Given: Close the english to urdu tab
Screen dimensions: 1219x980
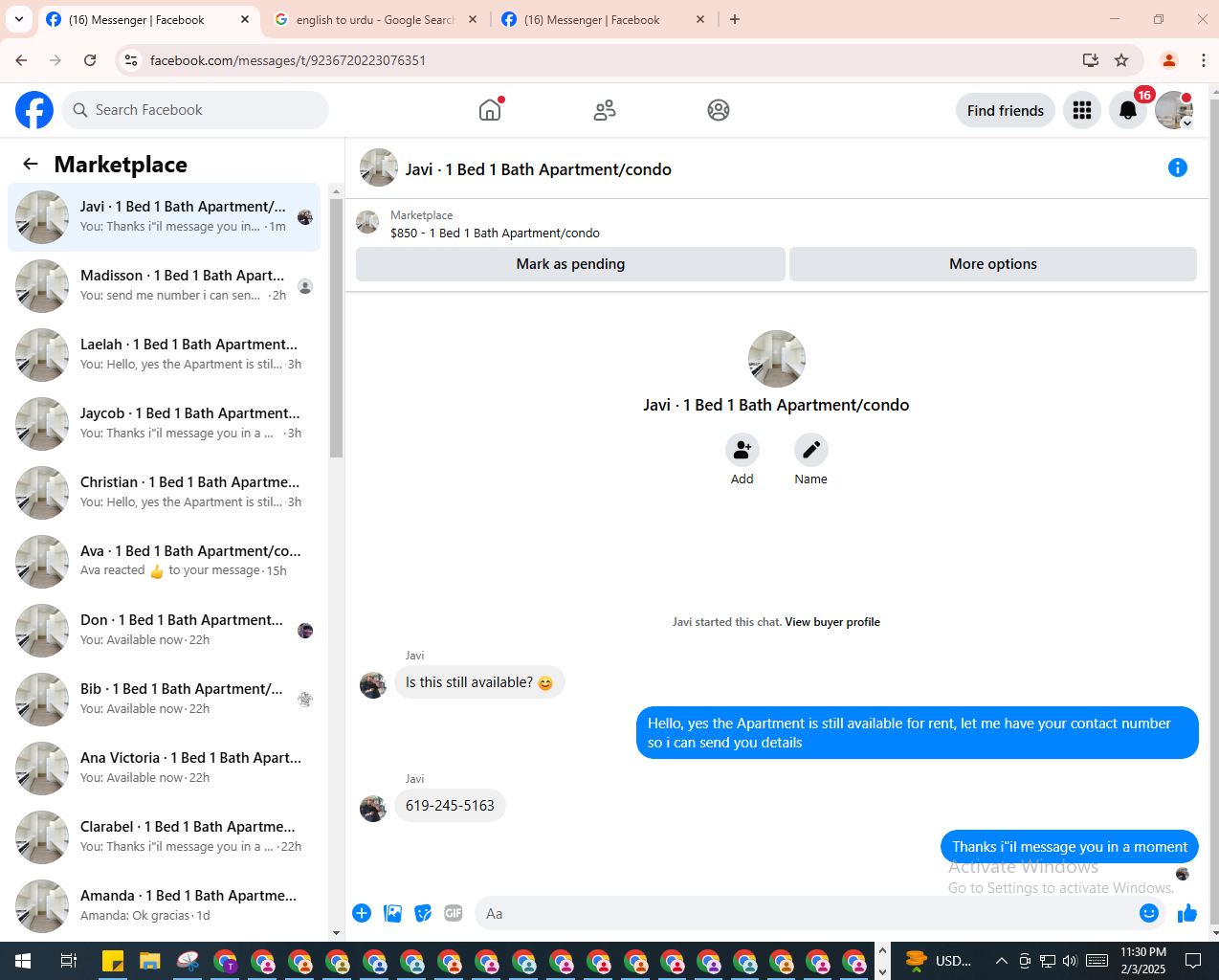Looking at the screenshot, I should pos(473,19).
